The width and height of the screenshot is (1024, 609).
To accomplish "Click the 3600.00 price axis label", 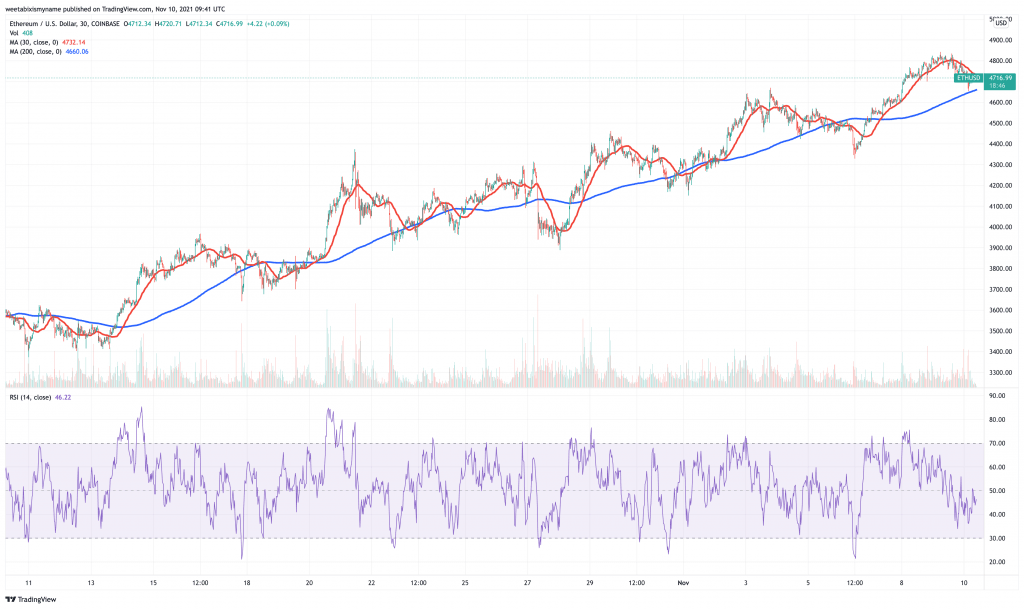I will [1000, 311].
